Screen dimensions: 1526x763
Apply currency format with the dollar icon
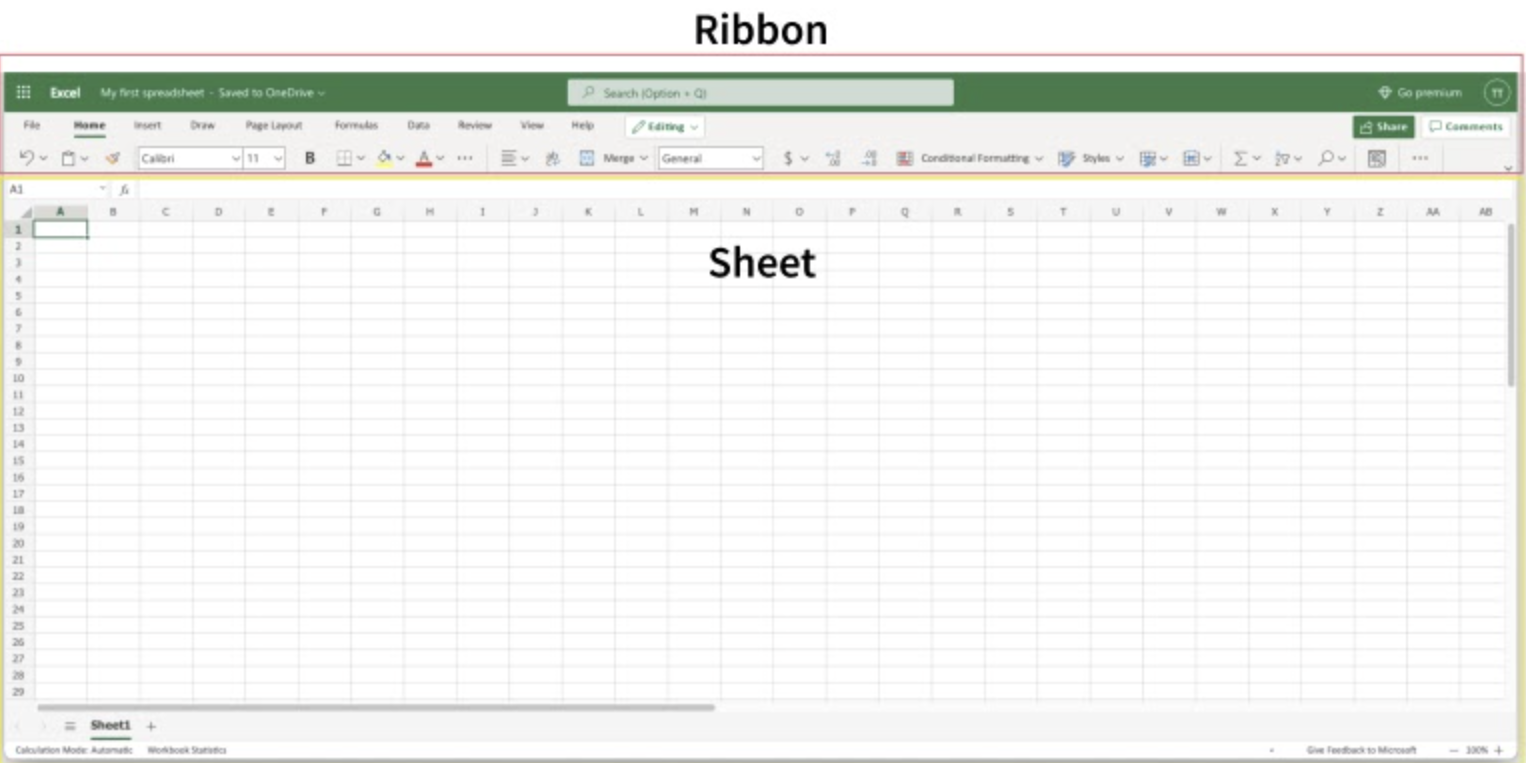click(789, 157)
